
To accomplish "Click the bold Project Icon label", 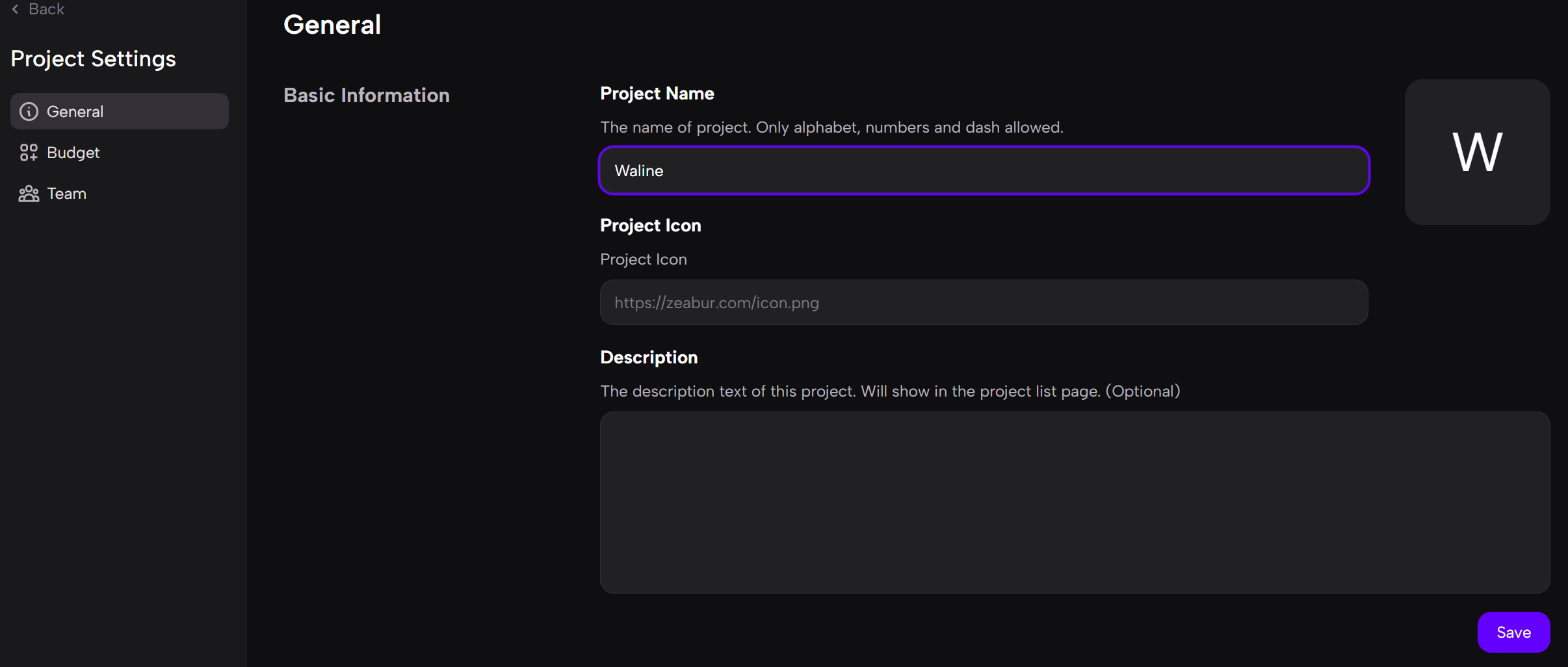I will pyautogui.click(x=650, y=226).
